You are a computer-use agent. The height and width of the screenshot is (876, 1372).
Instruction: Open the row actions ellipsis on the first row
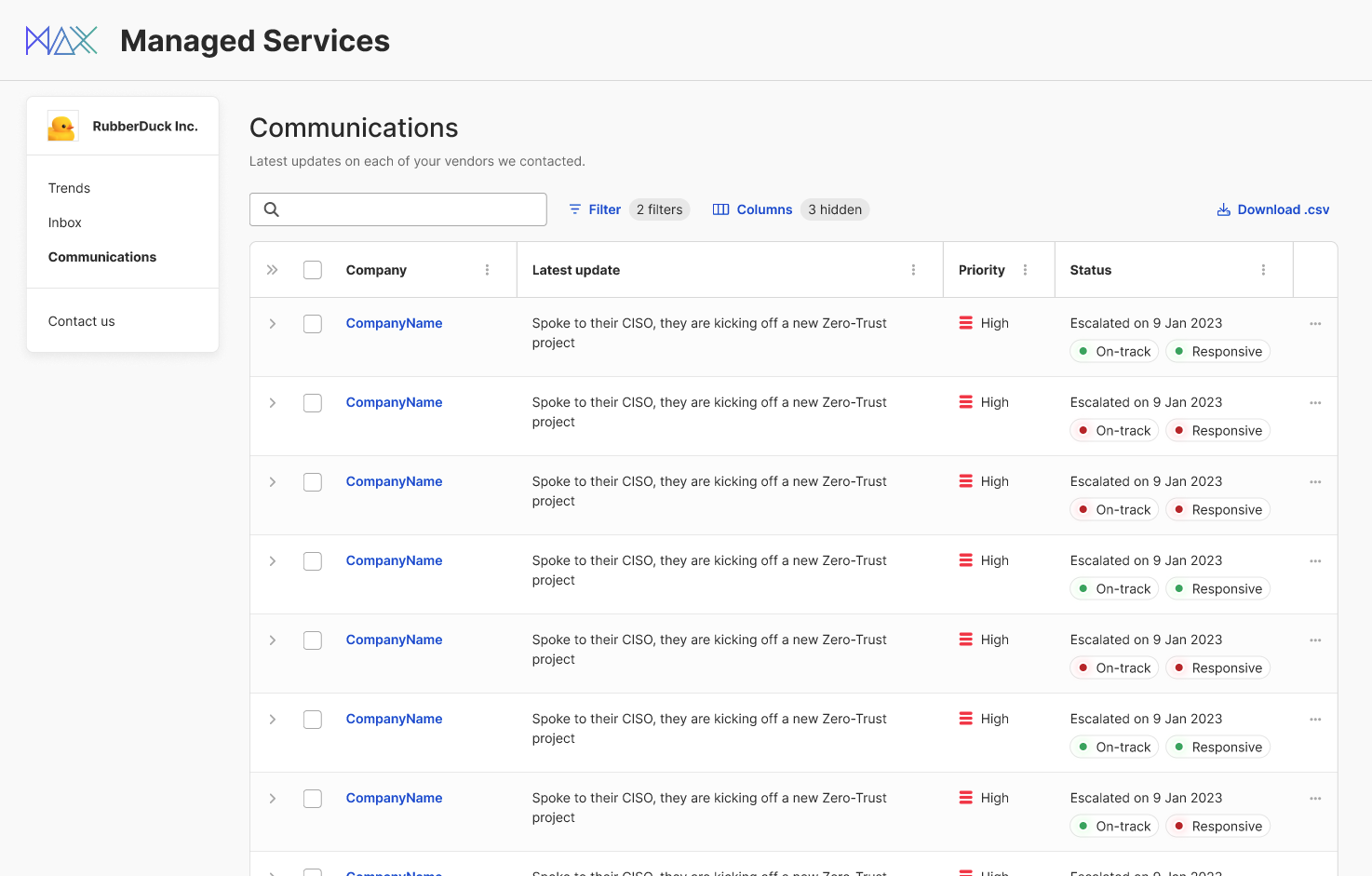[1315, 323]
